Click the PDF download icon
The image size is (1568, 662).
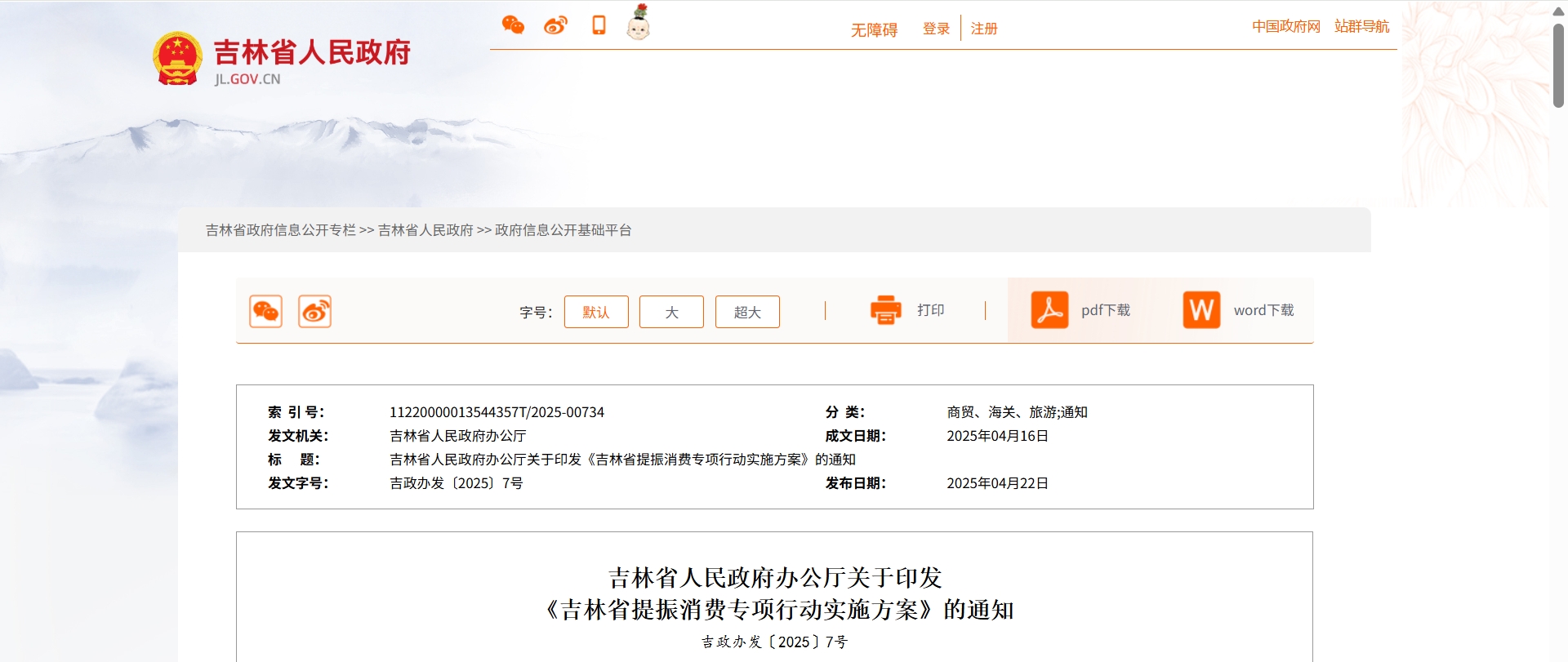(1049, 310)
